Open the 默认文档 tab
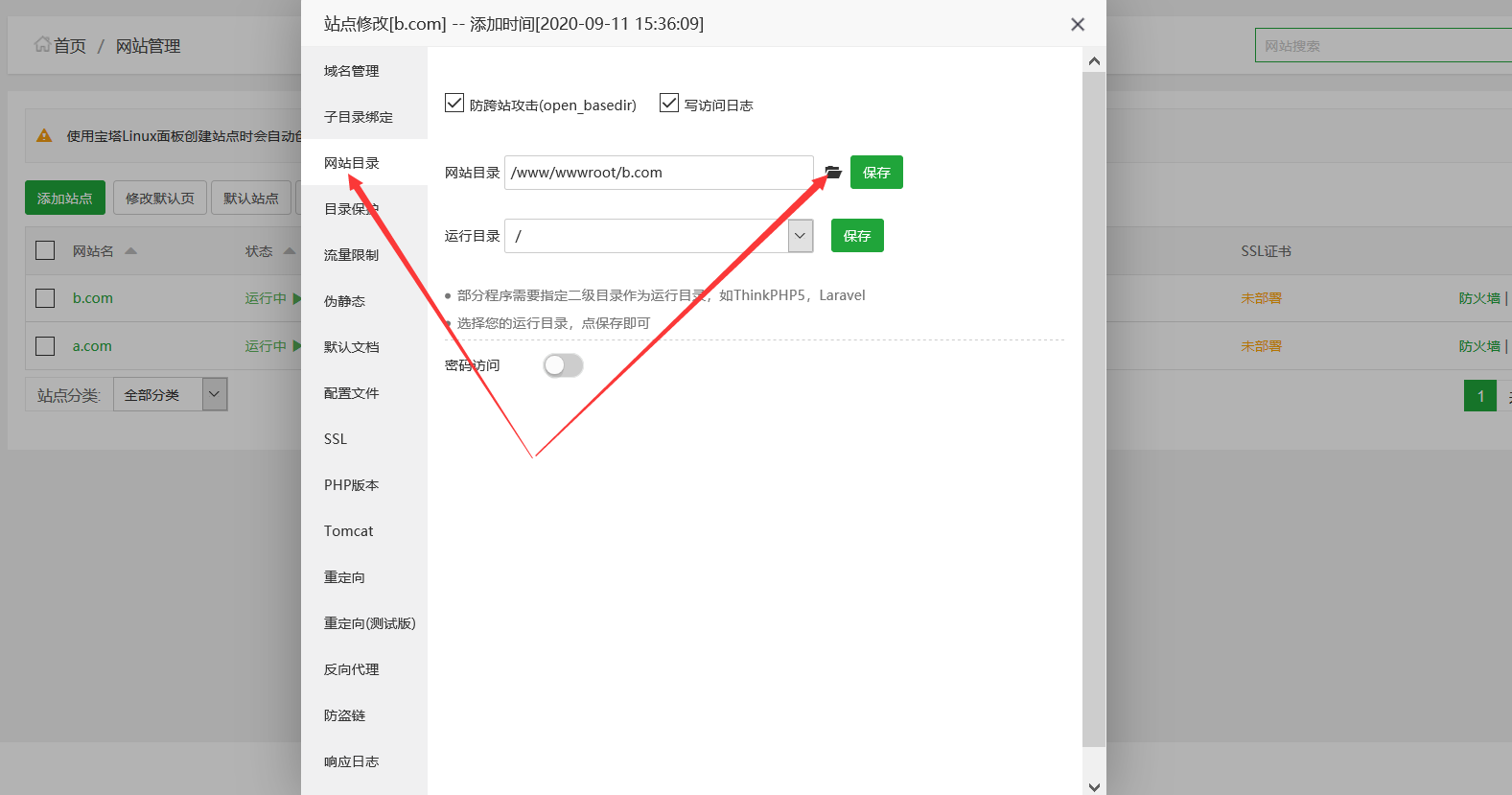The height and width of the screenshot is (795, 1512). pyautogui.click(x=364, y=347)
